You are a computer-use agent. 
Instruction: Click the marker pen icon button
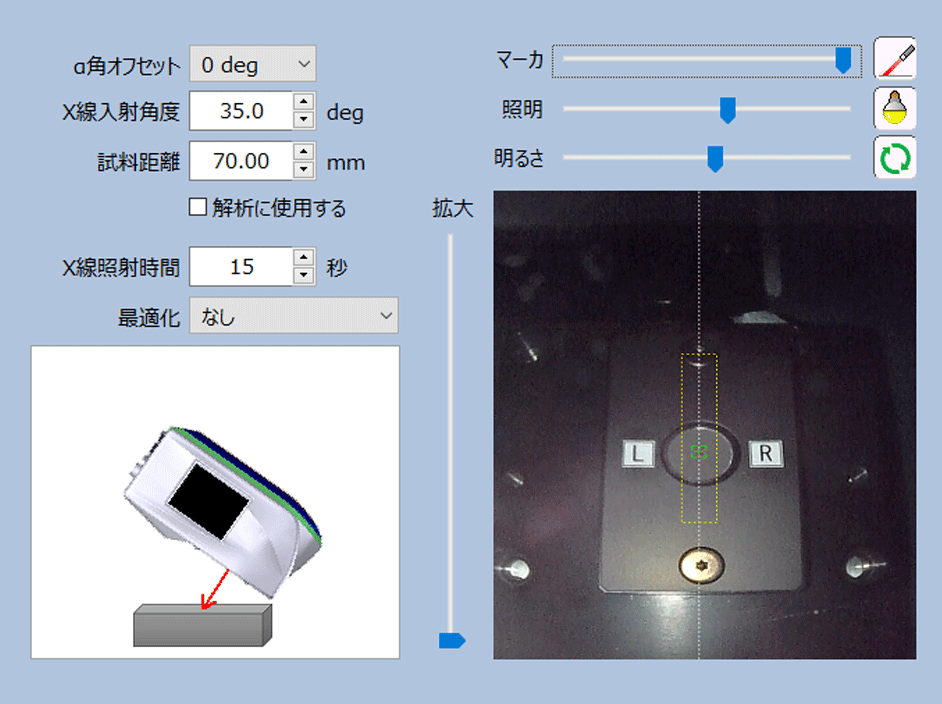point(895,58)
